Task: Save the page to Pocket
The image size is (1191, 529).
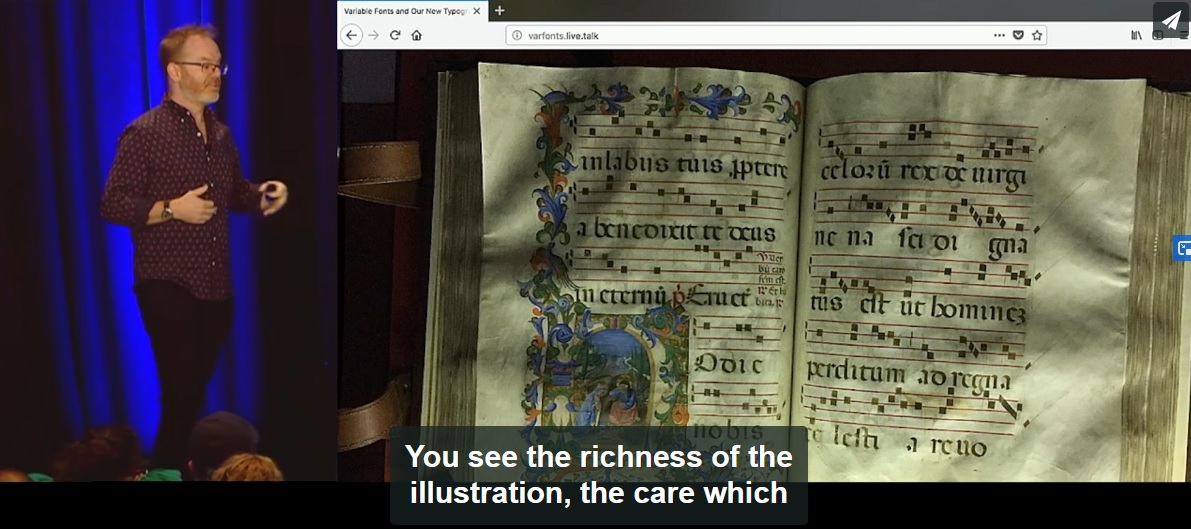Action: 1019,35
